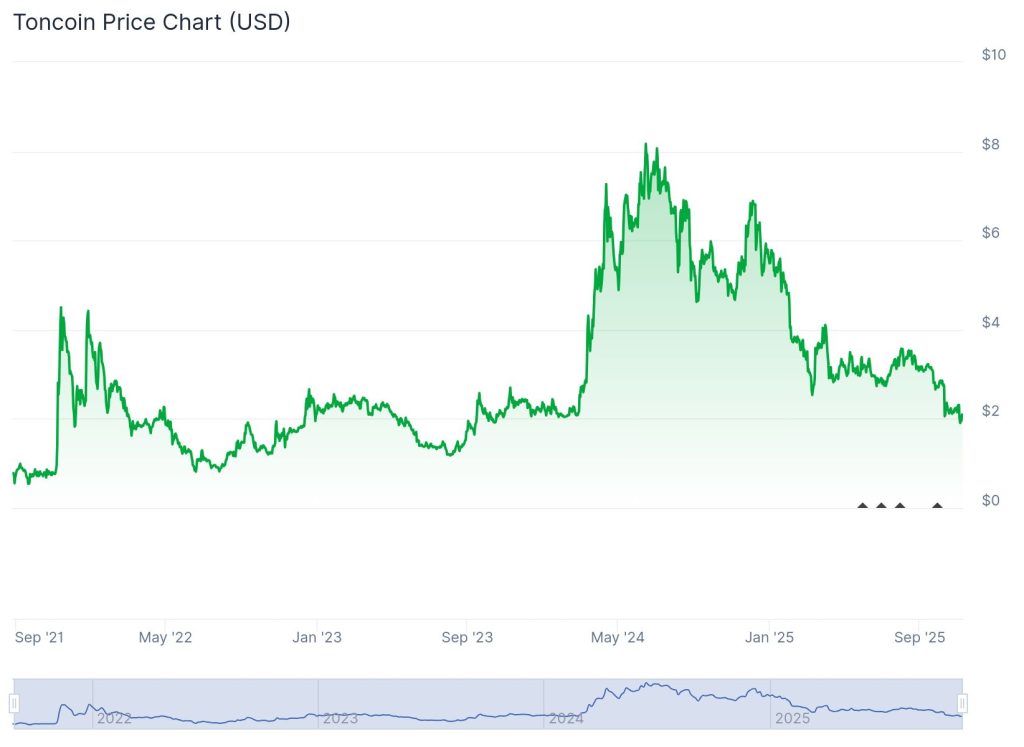
Task: Click the third diamond event marker from left
Action: pos(900,506)
